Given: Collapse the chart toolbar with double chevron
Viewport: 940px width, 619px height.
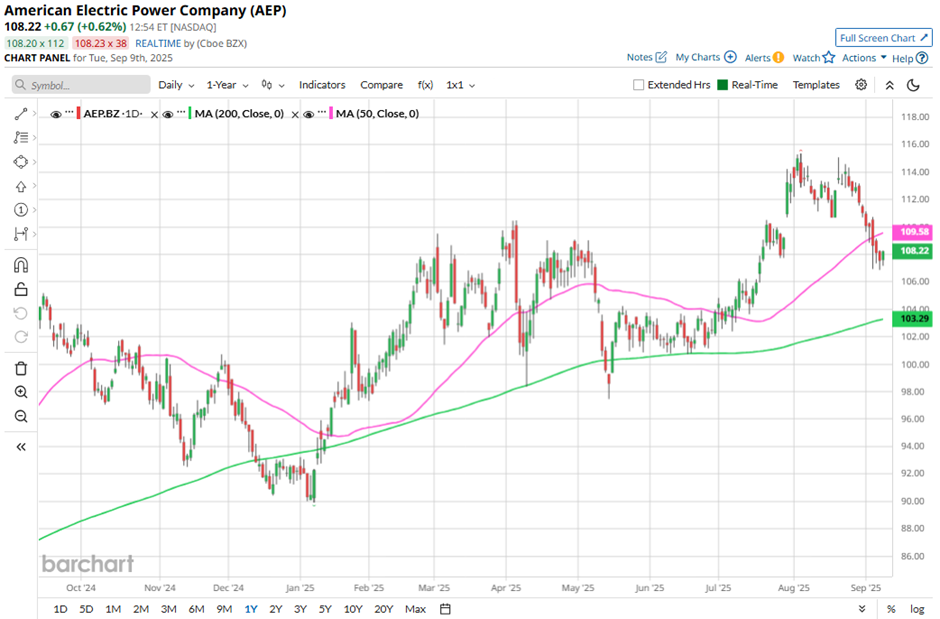Looking at the screenshot, I should pyautogui.click(x=890, y=85).
